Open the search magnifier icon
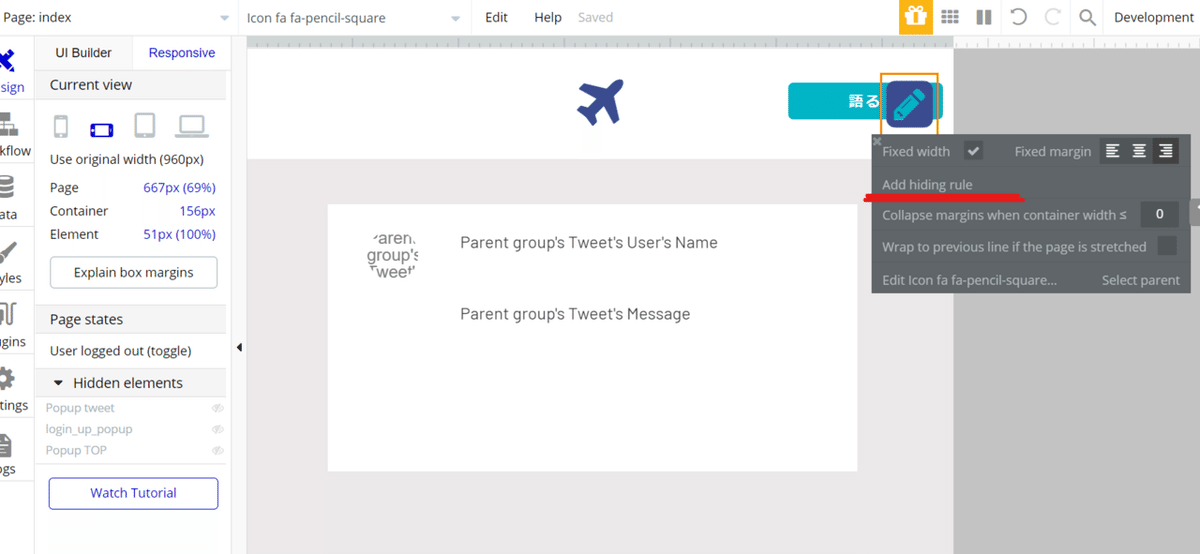 (1087, 17)
